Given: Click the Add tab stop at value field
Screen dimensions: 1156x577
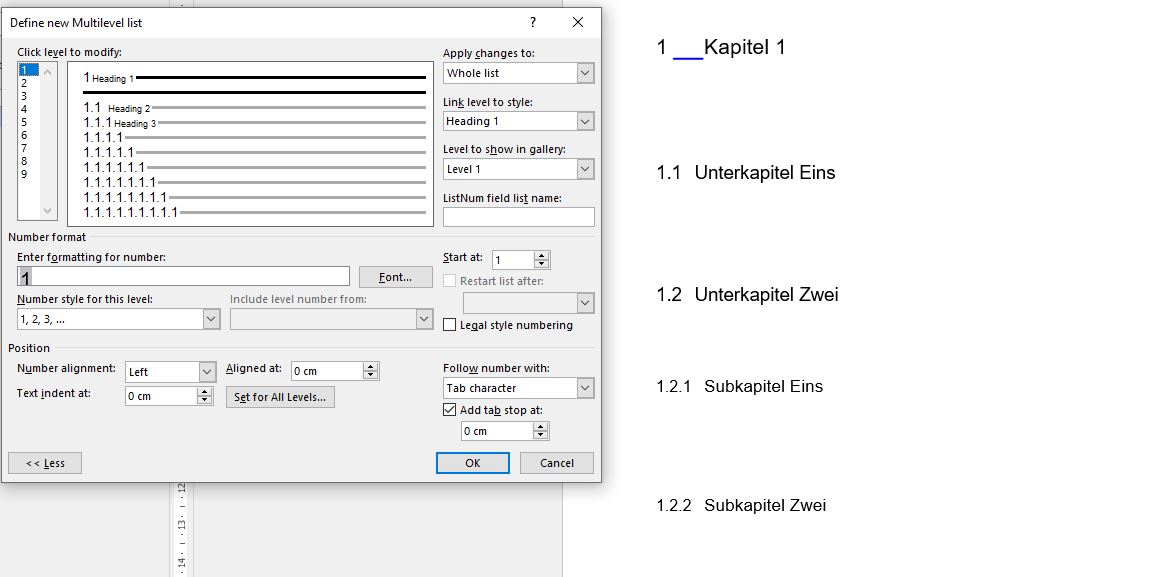Looking at the screenshot, I should [x=498, y=431].
